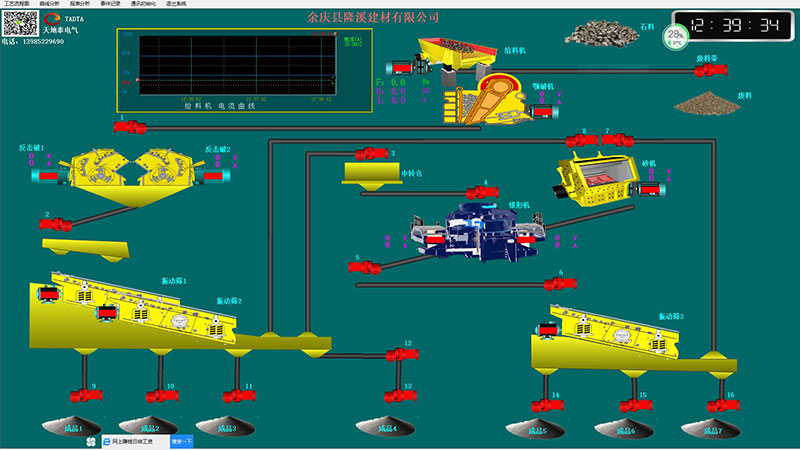
Task: Open the 事件记录 menu
Action: pyautogui.click(x=111, y=4)
